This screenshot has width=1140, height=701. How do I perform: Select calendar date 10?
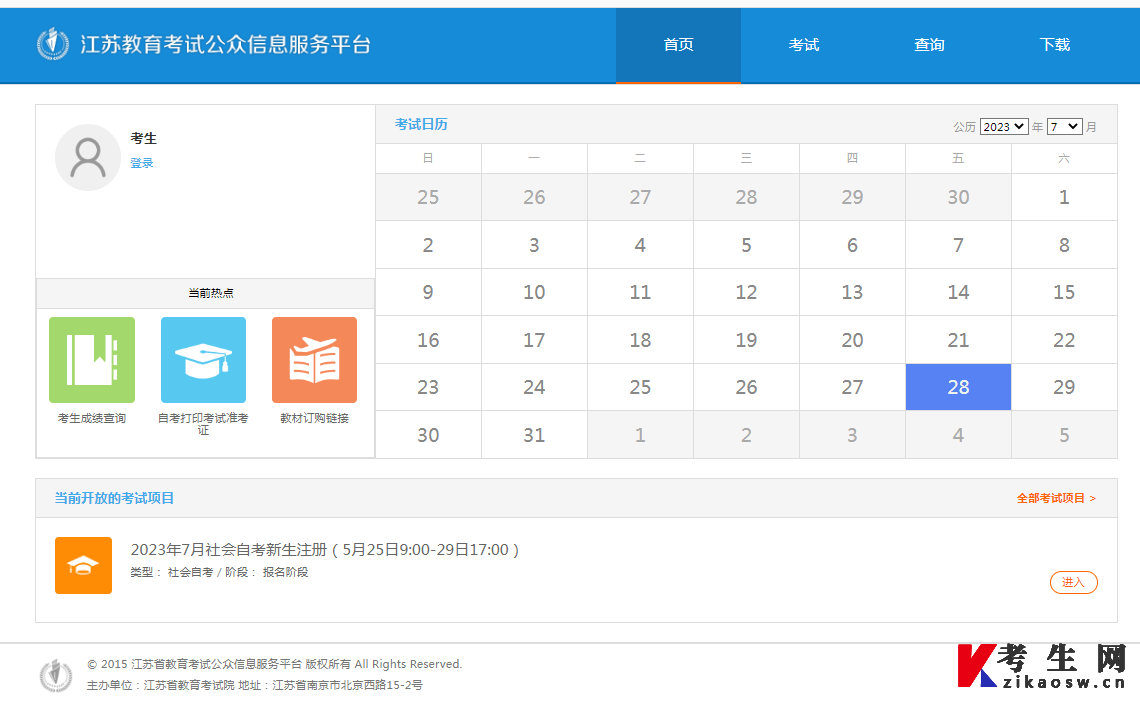534,292
